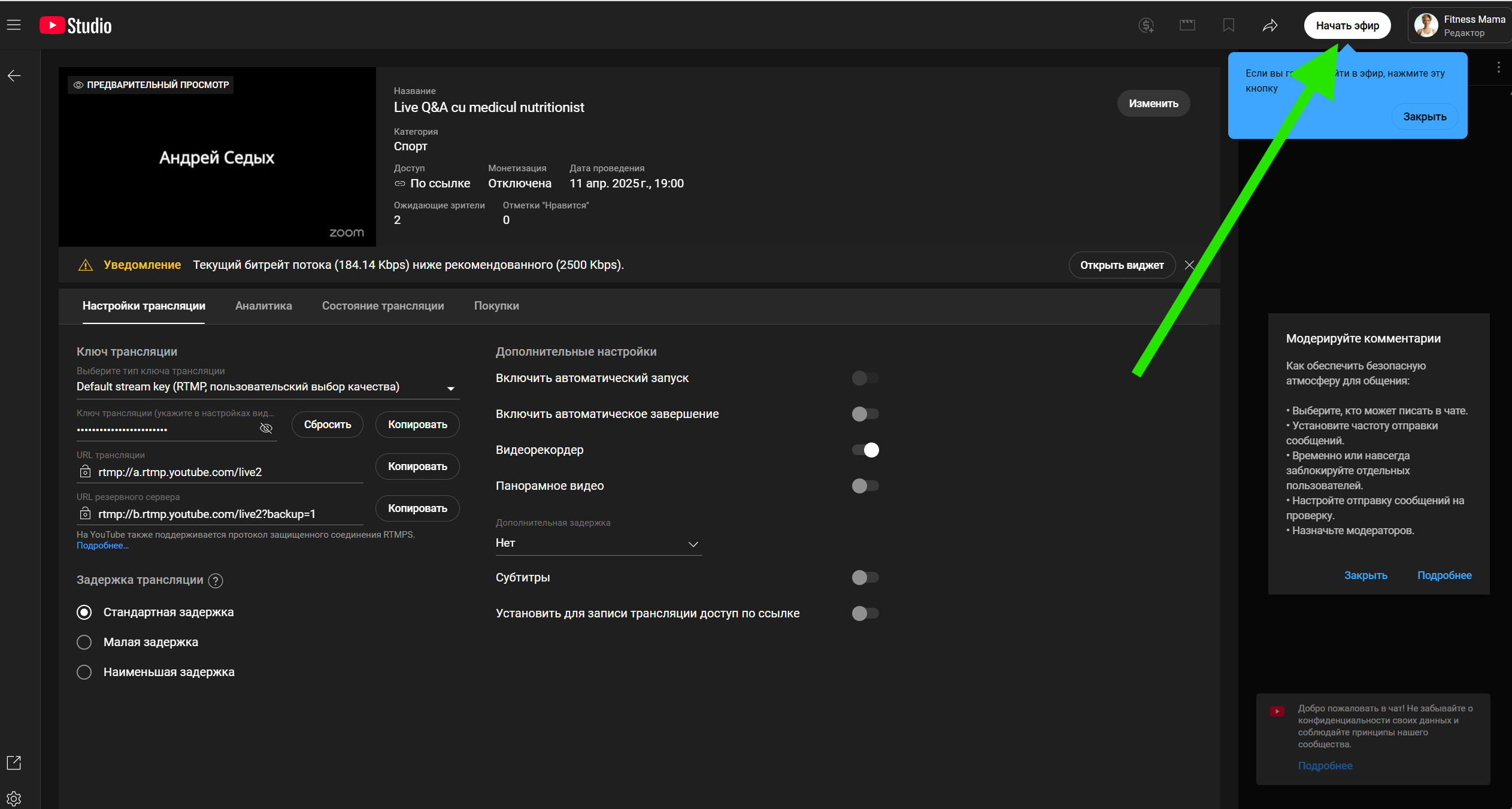Click Изменить to edit stream details
1512x809 pixels.
(1153, 104)
